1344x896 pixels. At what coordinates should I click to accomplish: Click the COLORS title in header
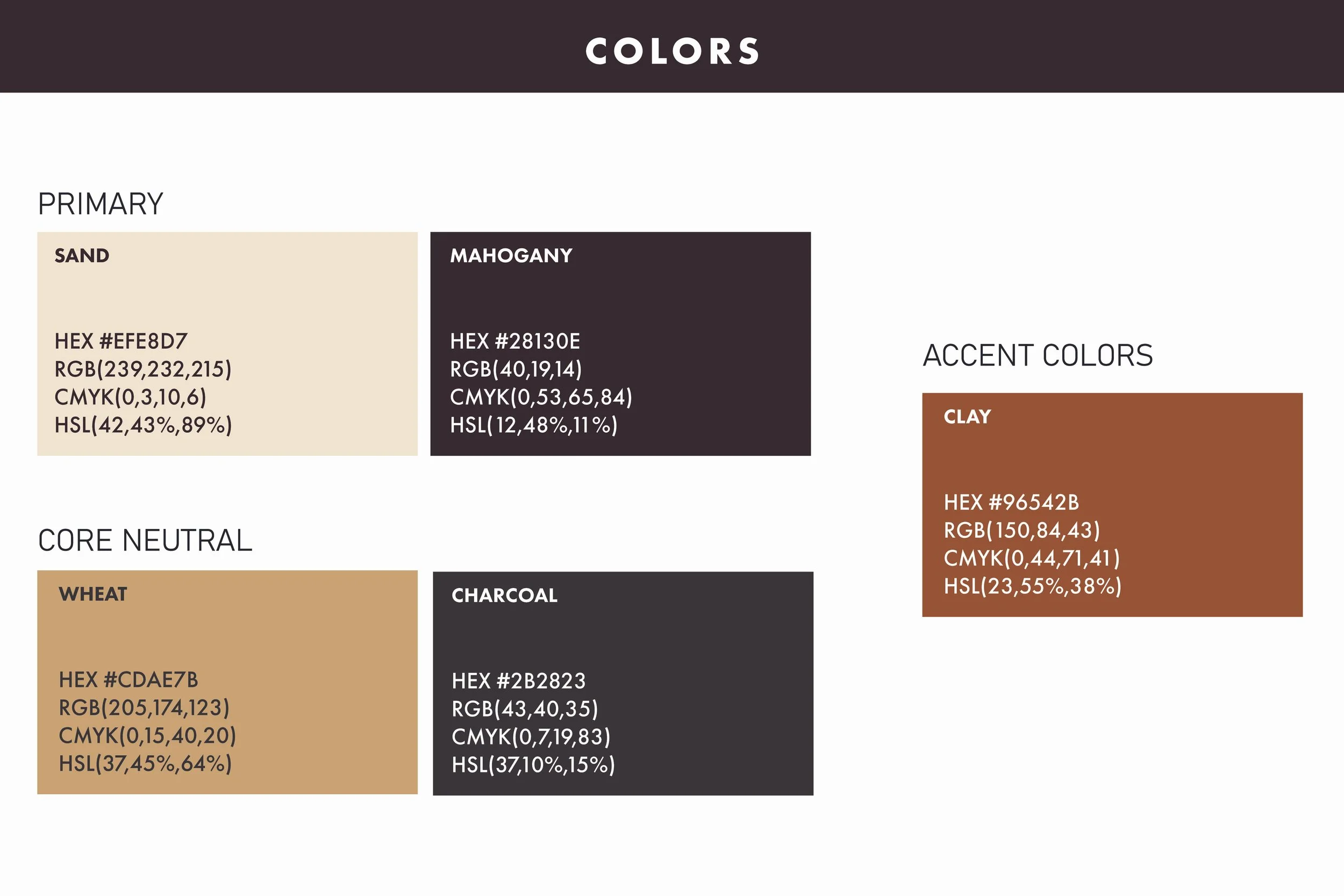click(x=672, y=52)
